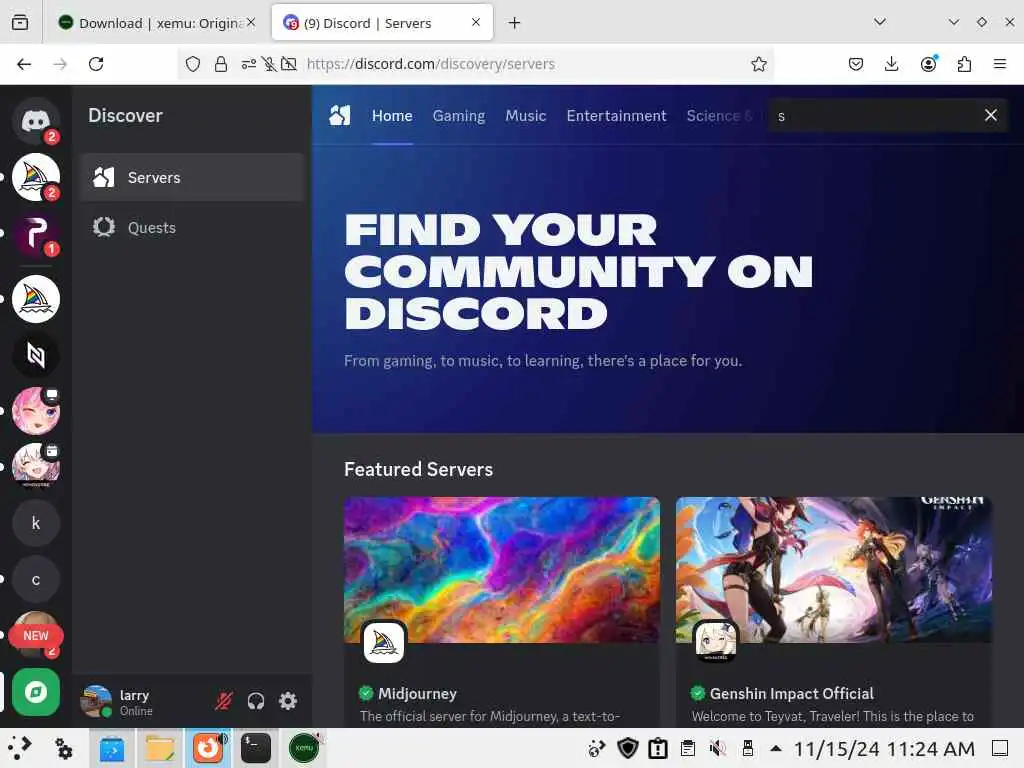Image resolution: width=1024 pixels, height=768 pixels.
Task: Open a new browser tab
Action: click(515, 23)
